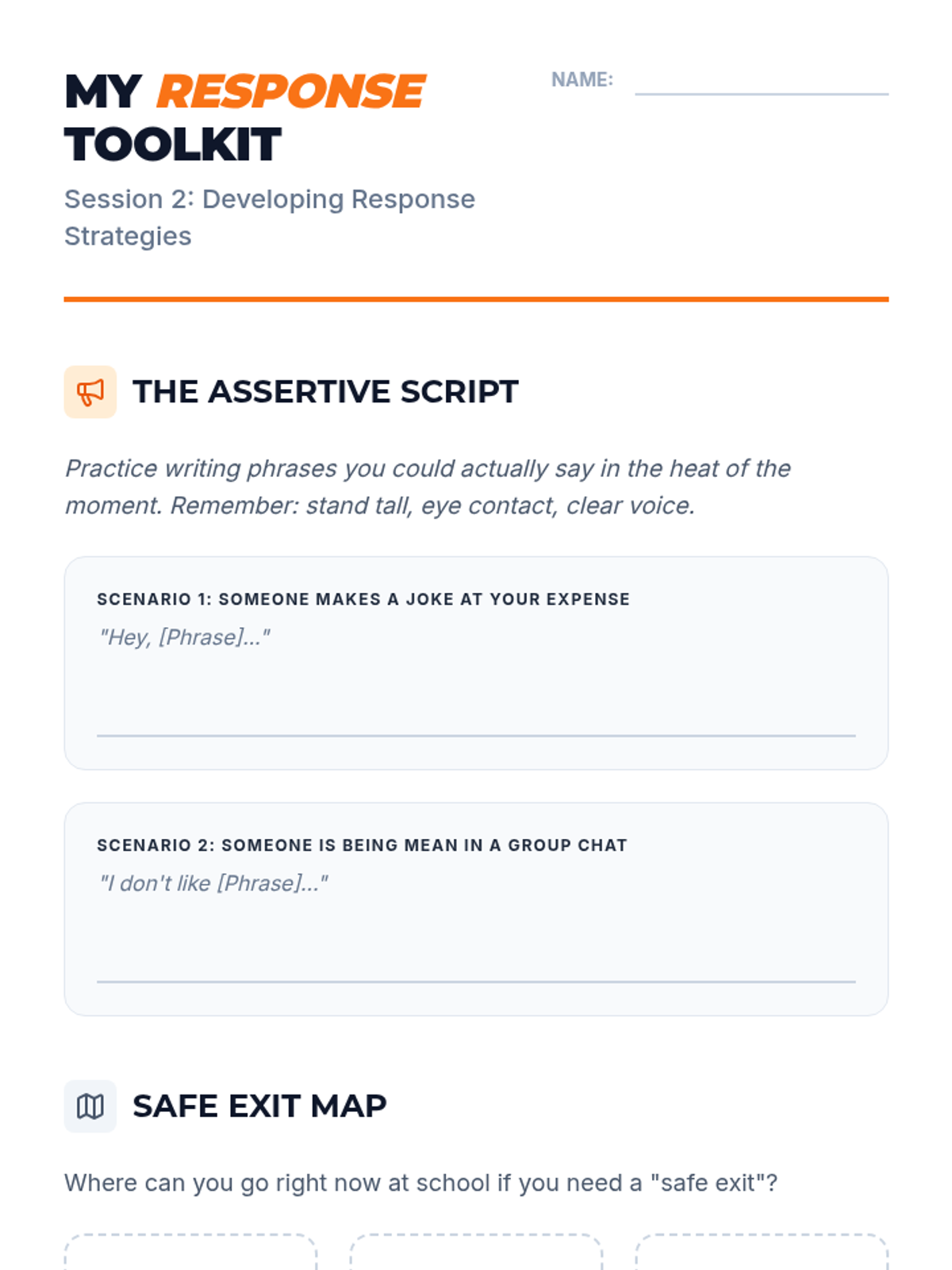Viewport: 952px width, 1270px height.
Task: Click the middle dashed safe exit box
Action: pos(476,1254)
